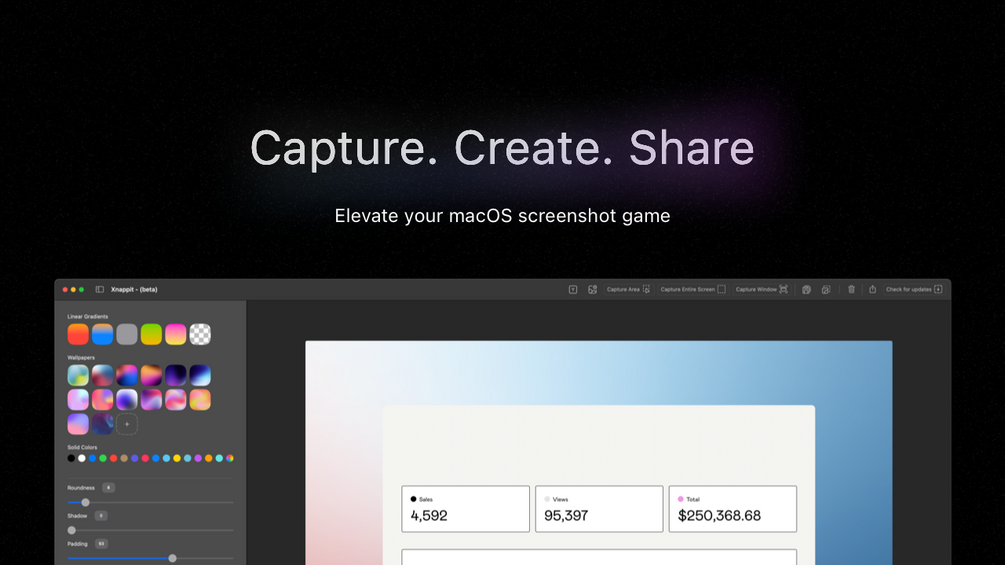Click "Elevate your macOS screenshot game" tagline
The width and height of the screenshot is (1005, 565).
(x=502, y=216)
